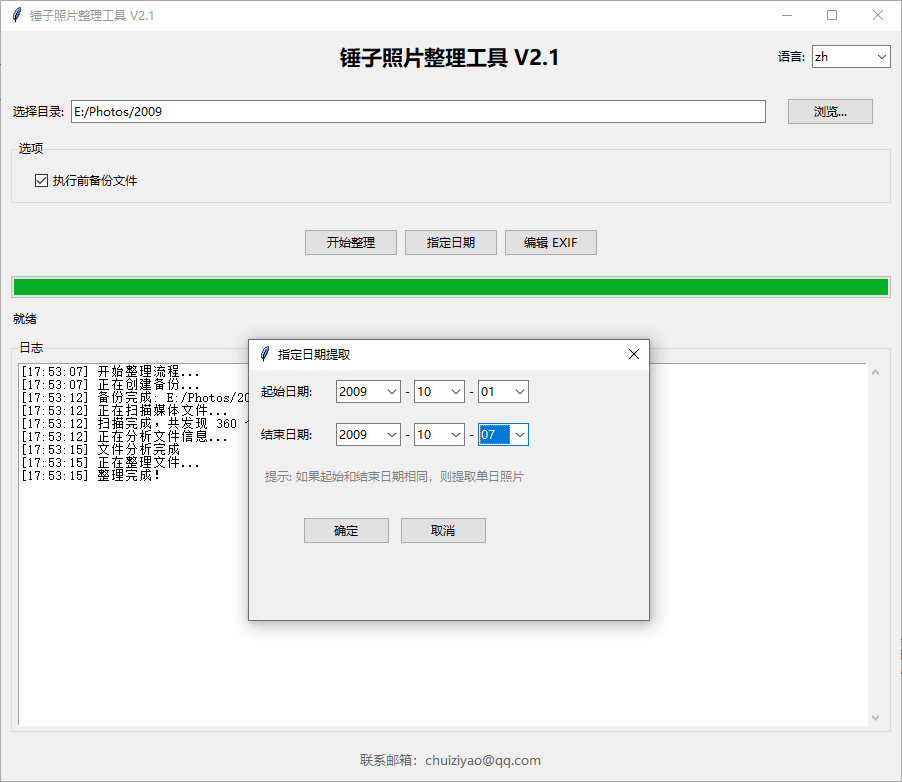Expand the start date year dropdown
Screen dimensions: 902x782
tap(391, 392)
